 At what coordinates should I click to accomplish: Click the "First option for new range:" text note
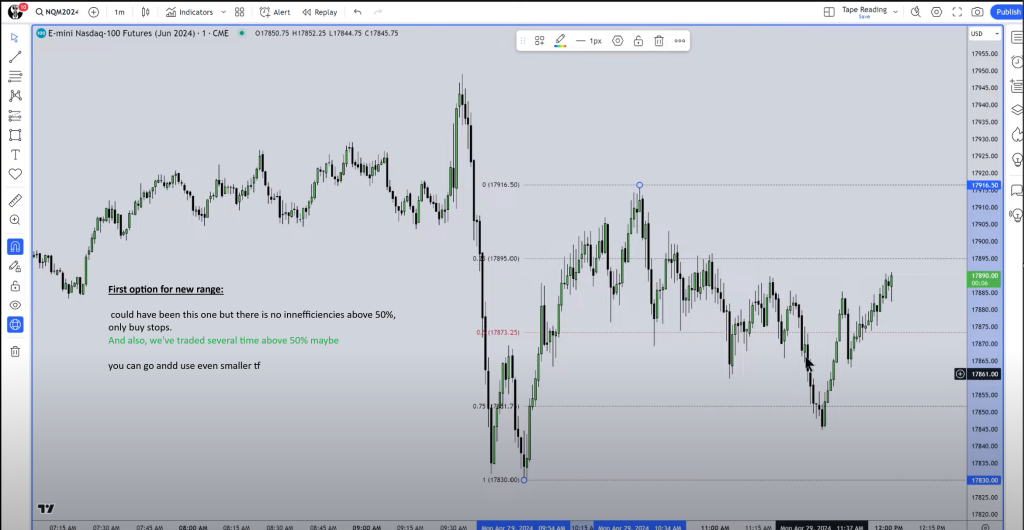click(166, 289)
